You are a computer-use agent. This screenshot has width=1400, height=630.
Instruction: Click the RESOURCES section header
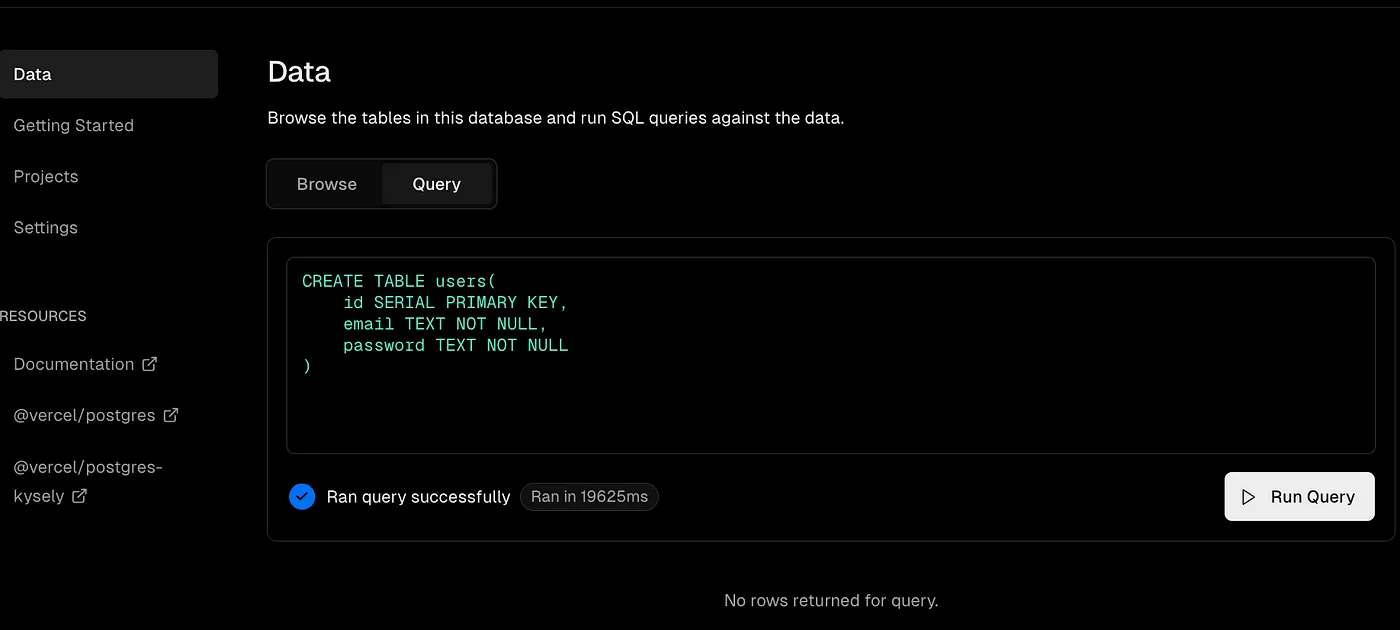coord(43,316)
